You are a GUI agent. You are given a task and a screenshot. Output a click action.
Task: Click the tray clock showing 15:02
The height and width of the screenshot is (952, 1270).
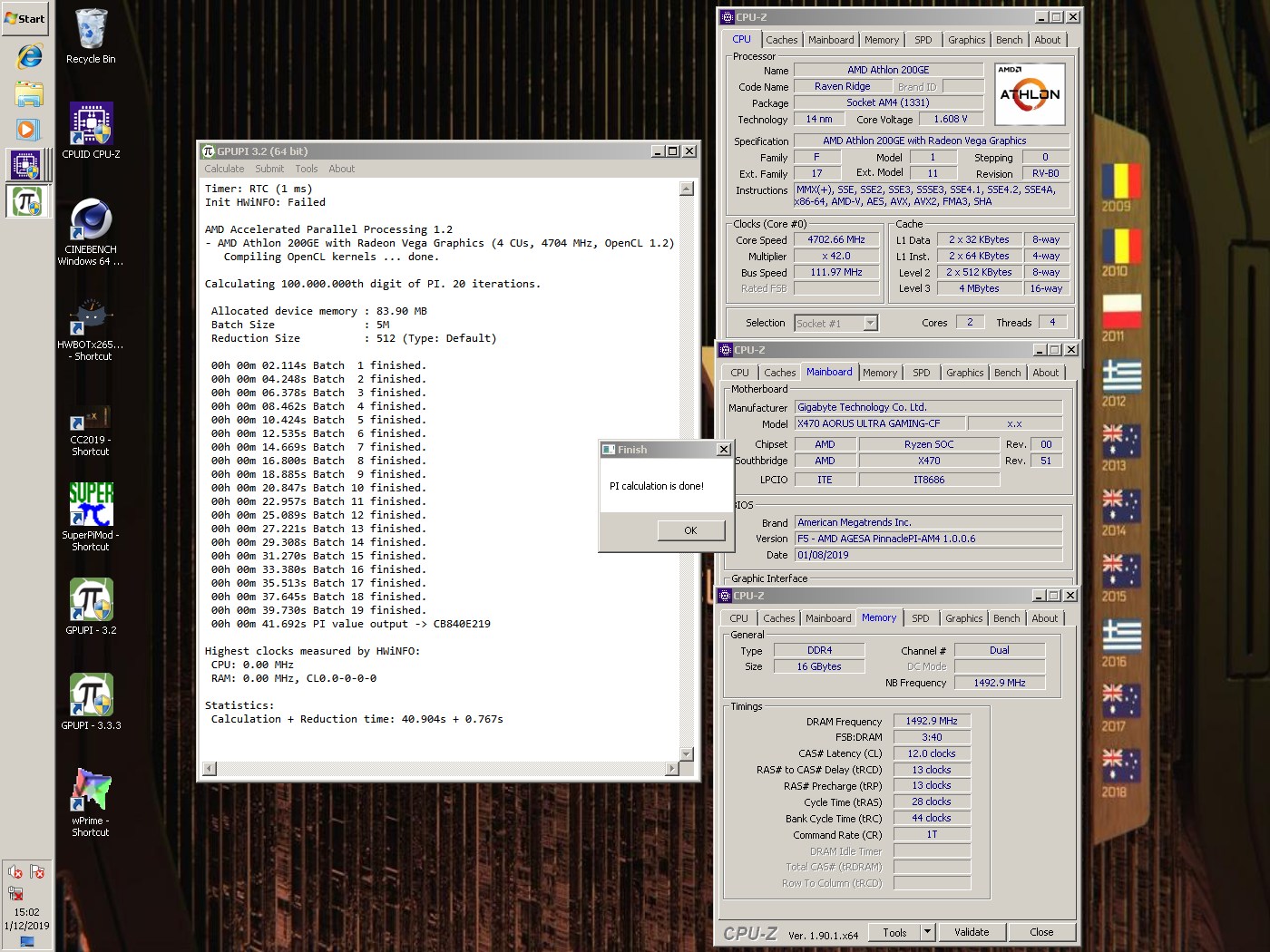click(x=27, y=912)
